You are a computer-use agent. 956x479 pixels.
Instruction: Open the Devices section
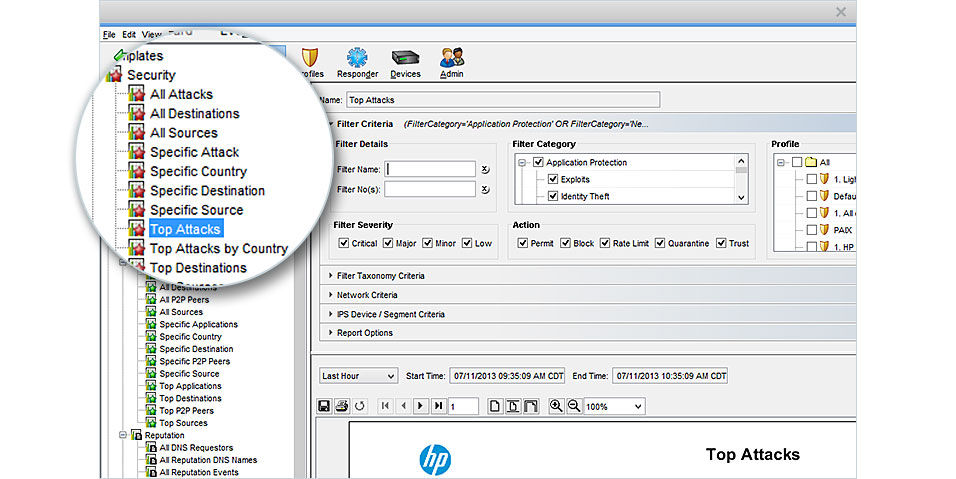pos(405,60)
